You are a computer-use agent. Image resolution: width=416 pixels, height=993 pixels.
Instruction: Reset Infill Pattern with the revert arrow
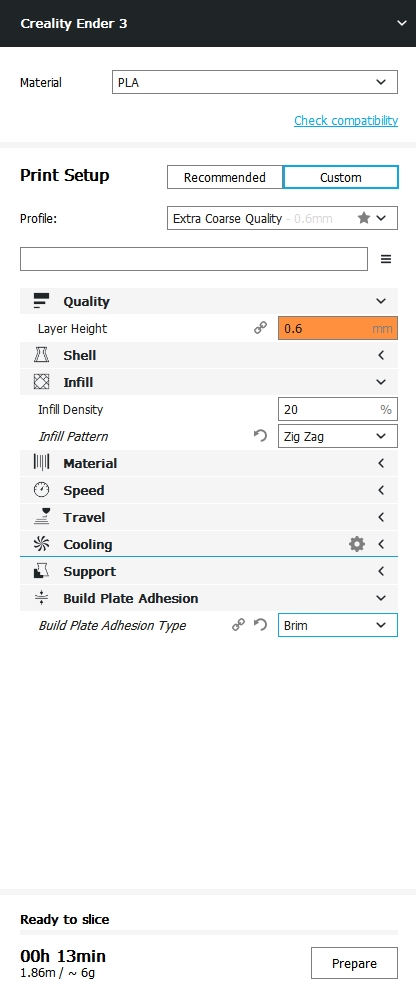click(260, 436)
